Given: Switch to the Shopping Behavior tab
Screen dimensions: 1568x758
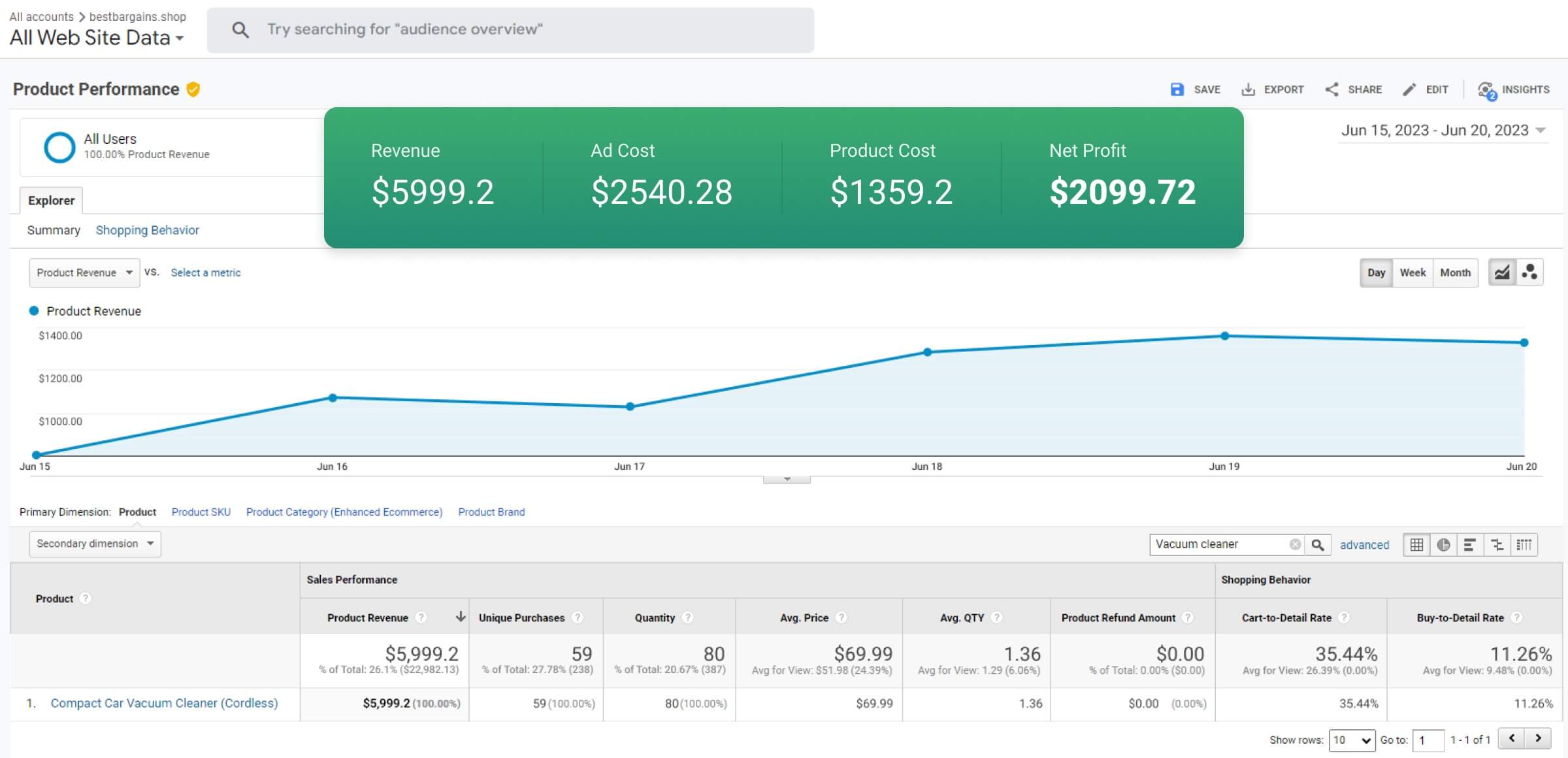Looking at the screenshot, I should [x=147, y=230].
